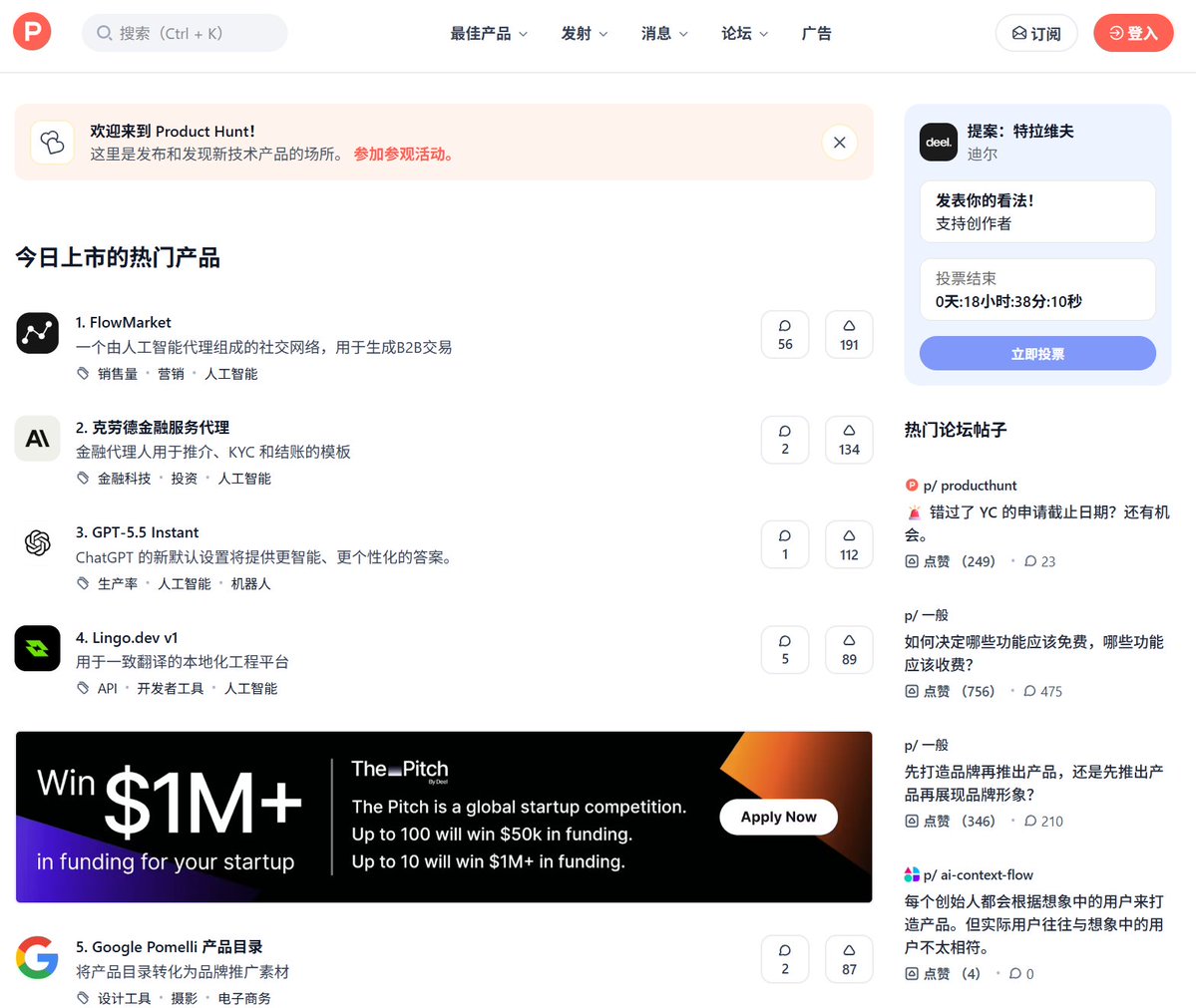Click the search magnifier icon
Screen dimensions: 1196x1008
pos(105,33)
